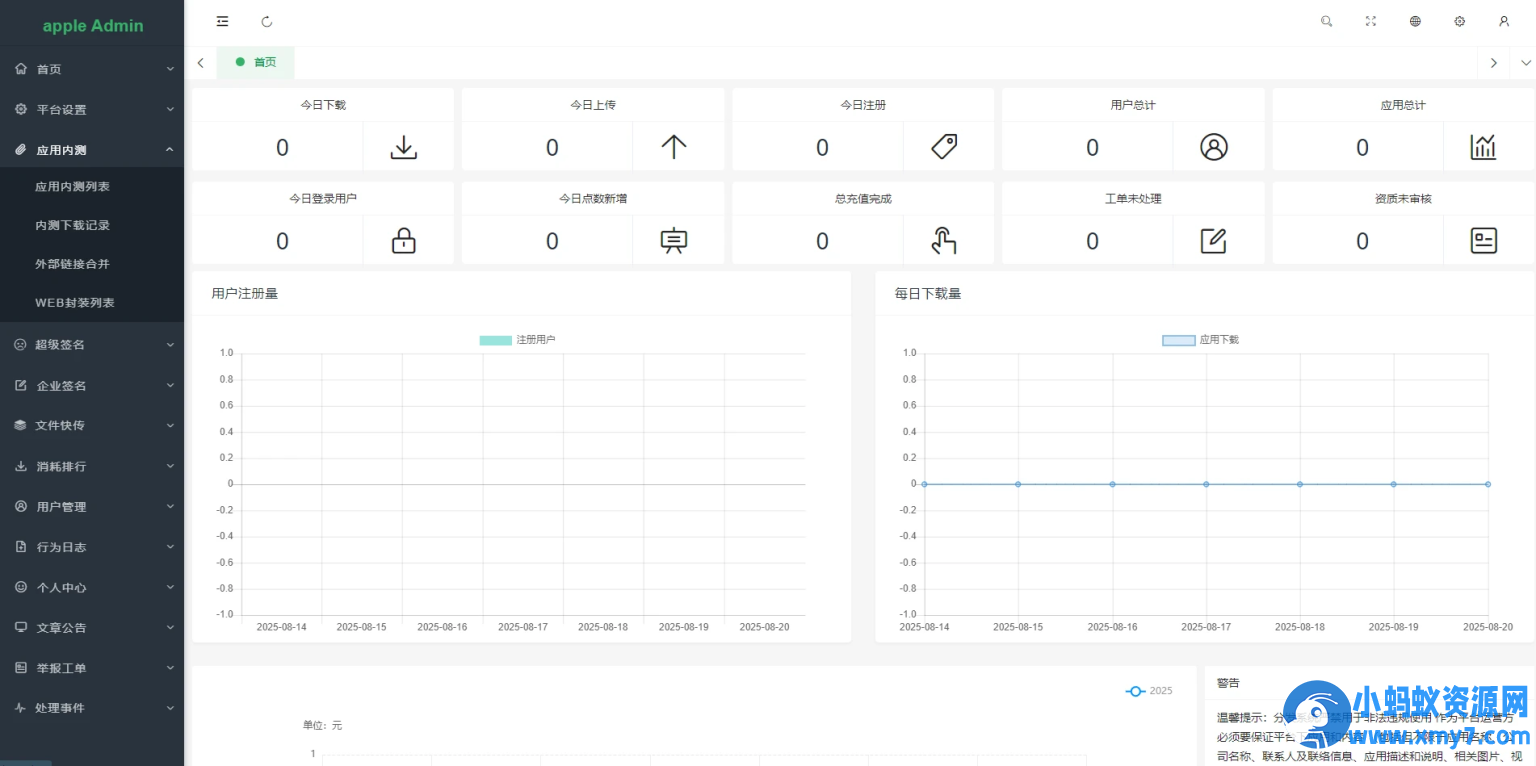The height and width of the screenshot is (766, 1536).
Task: Expand the 超级签名 sidebar menu
Action: pyautogui.click(x=92, y=345)
